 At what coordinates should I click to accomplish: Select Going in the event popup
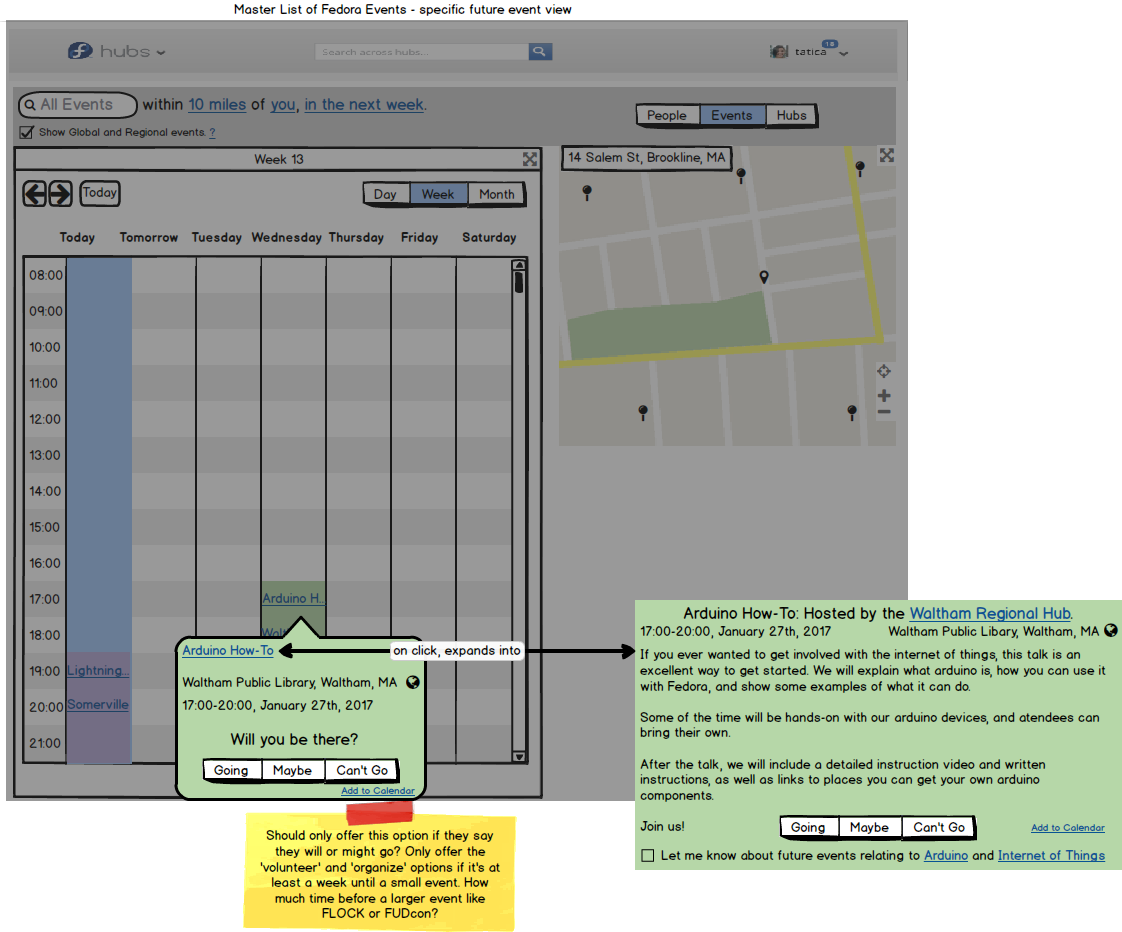[x=231, y=770]
